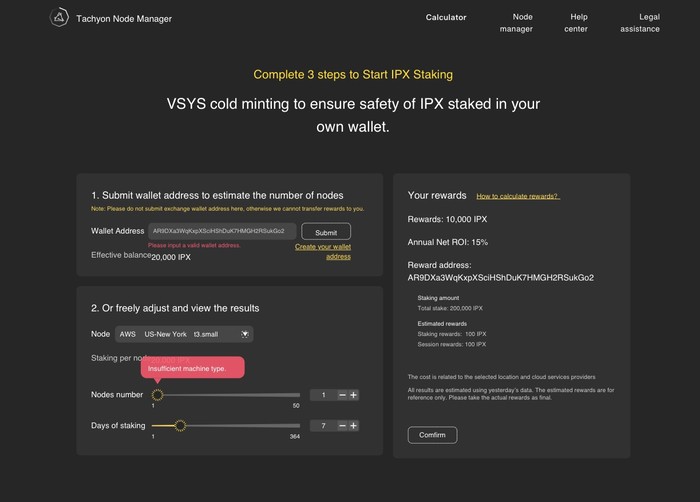Expand the Node selection dropdown

click(184, 334)
